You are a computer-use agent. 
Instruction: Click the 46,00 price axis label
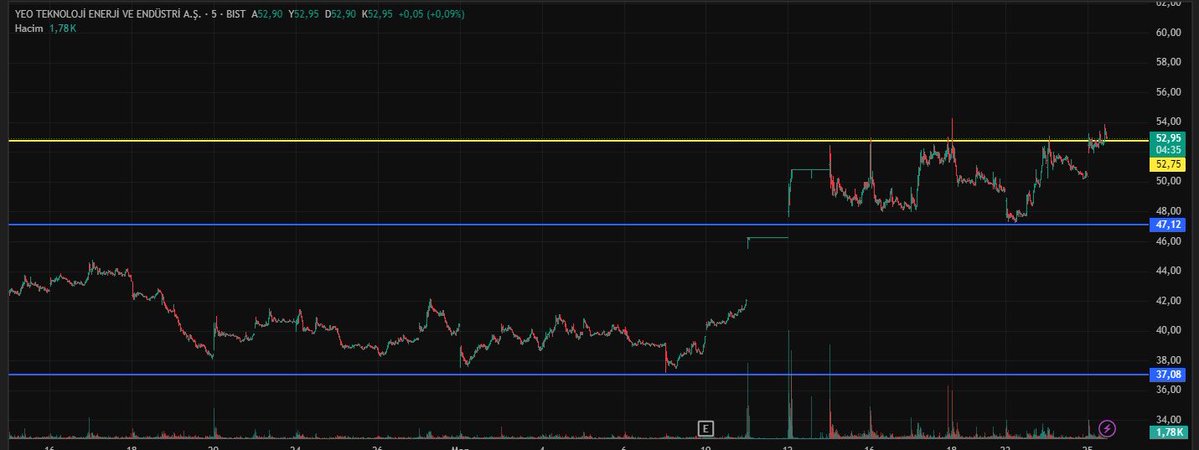coord(1167,241)
